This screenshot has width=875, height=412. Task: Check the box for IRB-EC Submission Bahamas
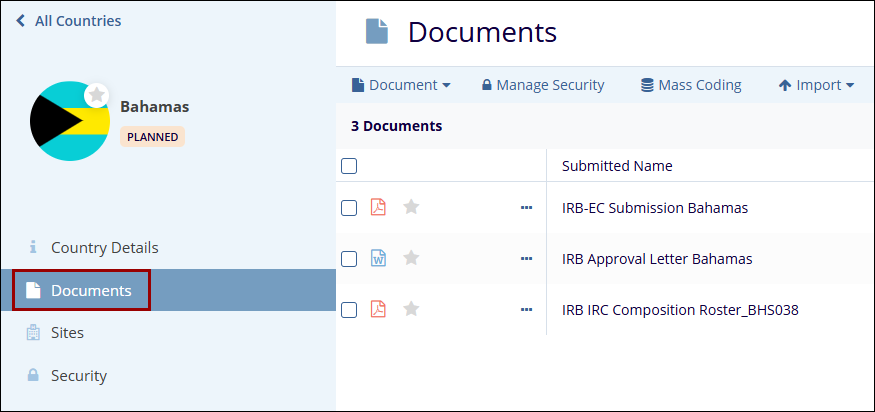349,208
